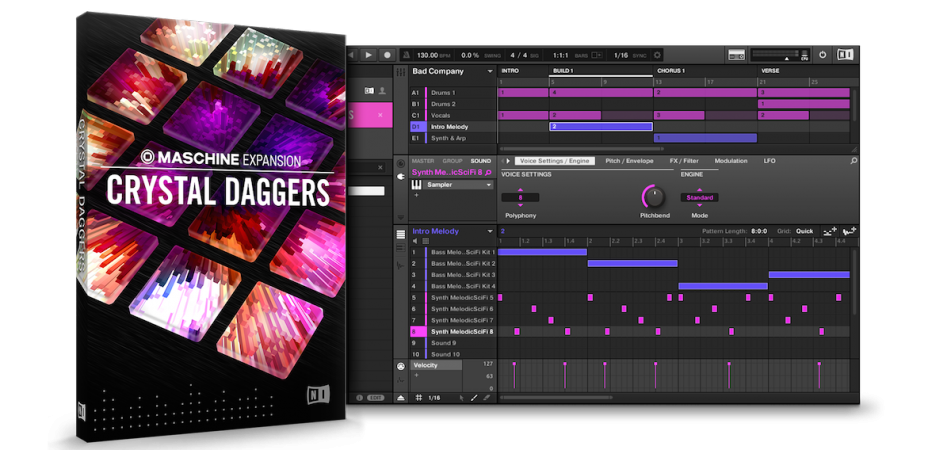Decrease Polyphony with the down arrow
Viewport: 951px width, 450px height.
[x=520, y=205]
